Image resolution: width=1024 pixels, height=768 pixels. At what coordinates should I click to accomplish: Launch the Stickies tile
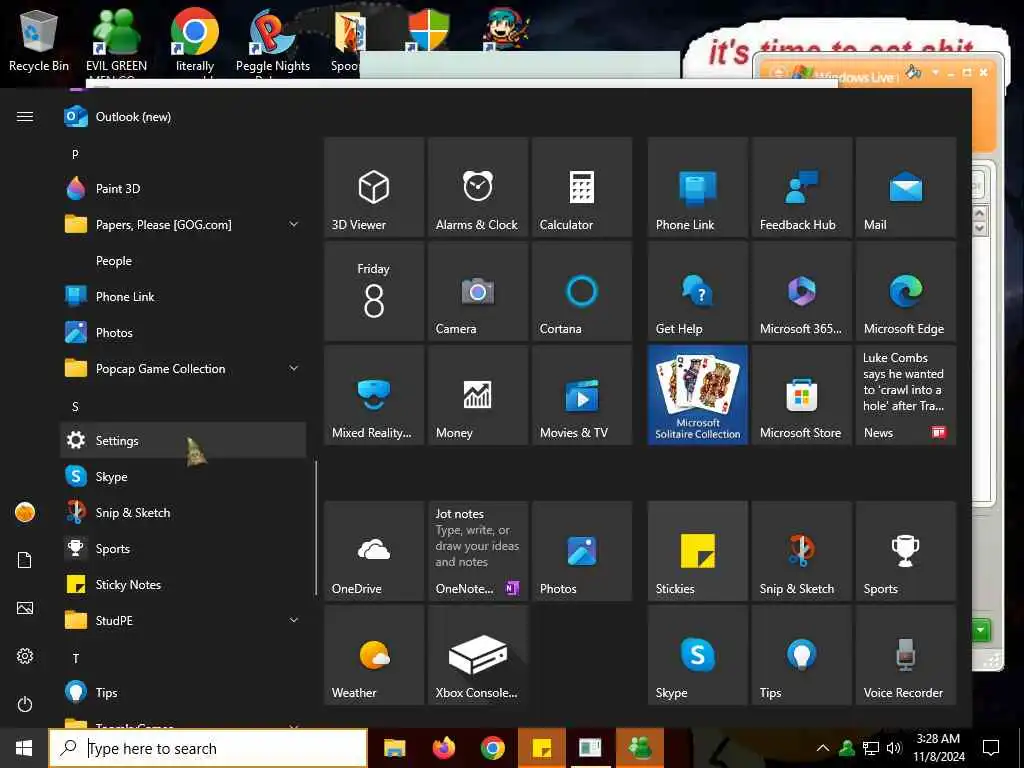point(697,551)
